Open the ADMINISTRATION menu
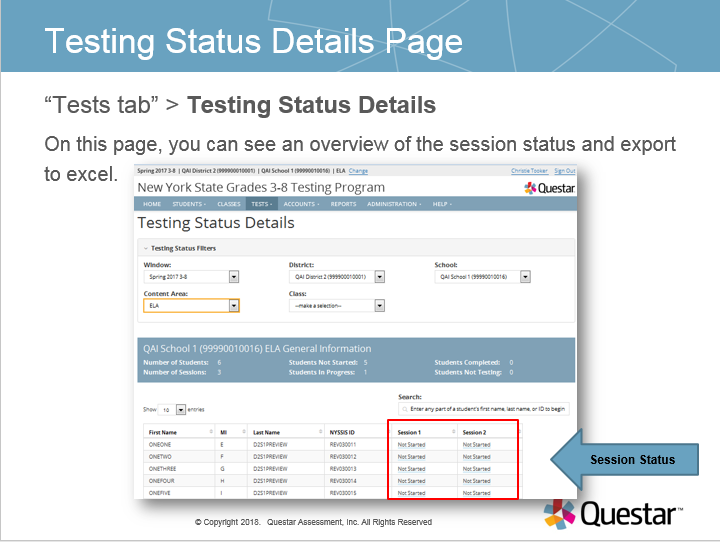720x542 pixels. (x=394, y=204)
